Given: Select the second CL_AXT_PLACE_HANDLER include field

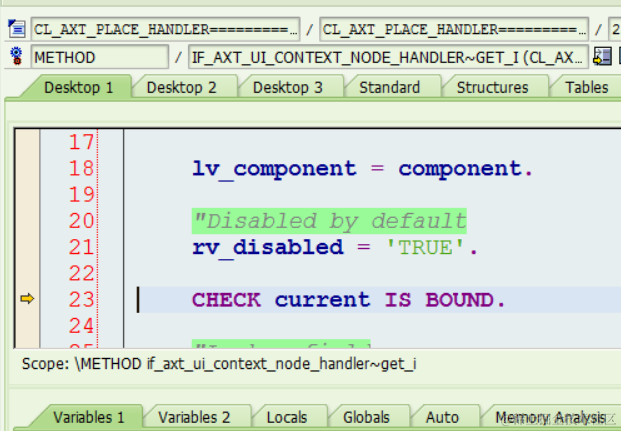Looking at the screenshot, I should coord(454,29).
